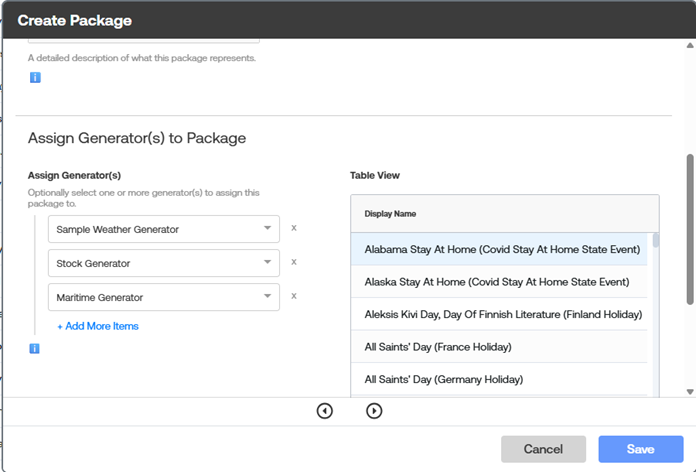Image resolution: width=696 pixels, height=472 pixels.
Task: Select Alabama Stay At Home row
Action: click(x=499, y=249)
